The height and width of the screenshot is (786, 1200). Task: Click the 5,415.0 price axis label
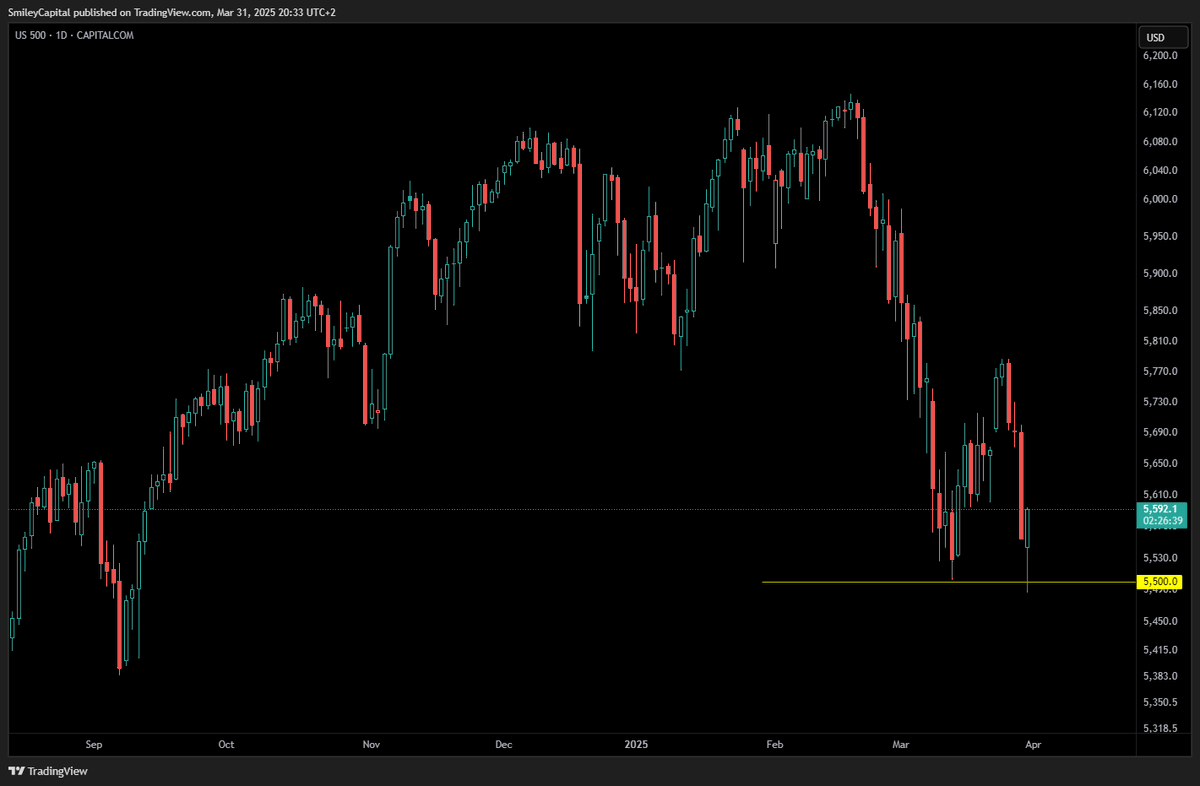pyautogui.click(x=1160, y=649)
